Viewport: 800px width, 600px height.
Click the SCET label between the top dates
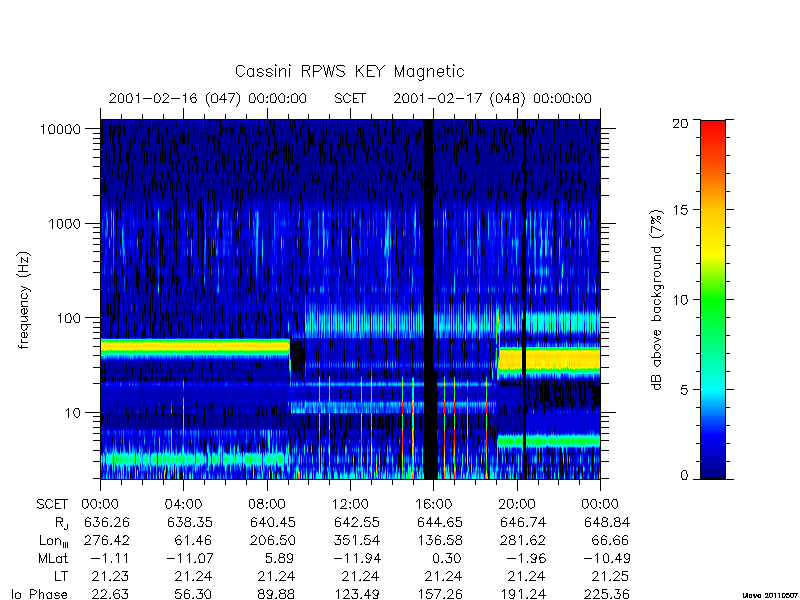(350, 98)
